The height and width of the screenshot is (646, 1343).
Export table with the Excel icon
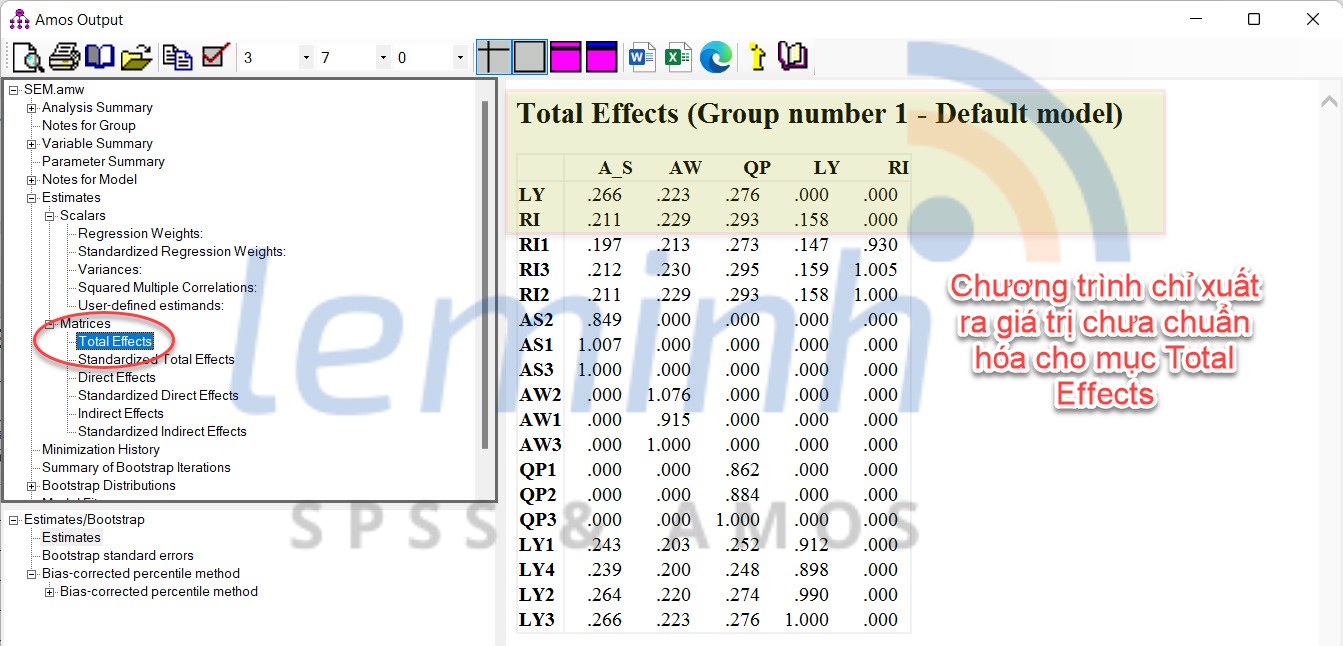(679, 57)
